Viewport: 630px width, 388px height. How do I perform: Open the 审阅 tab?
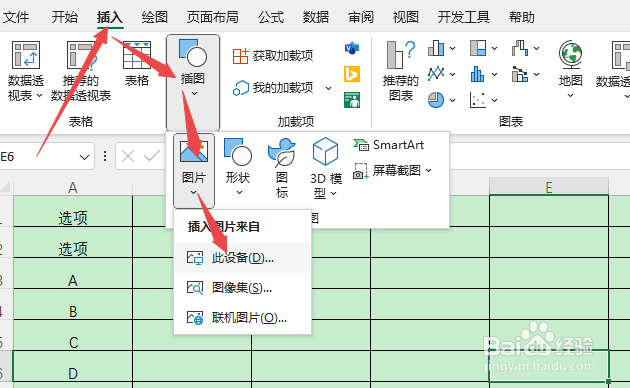(361, 17)
